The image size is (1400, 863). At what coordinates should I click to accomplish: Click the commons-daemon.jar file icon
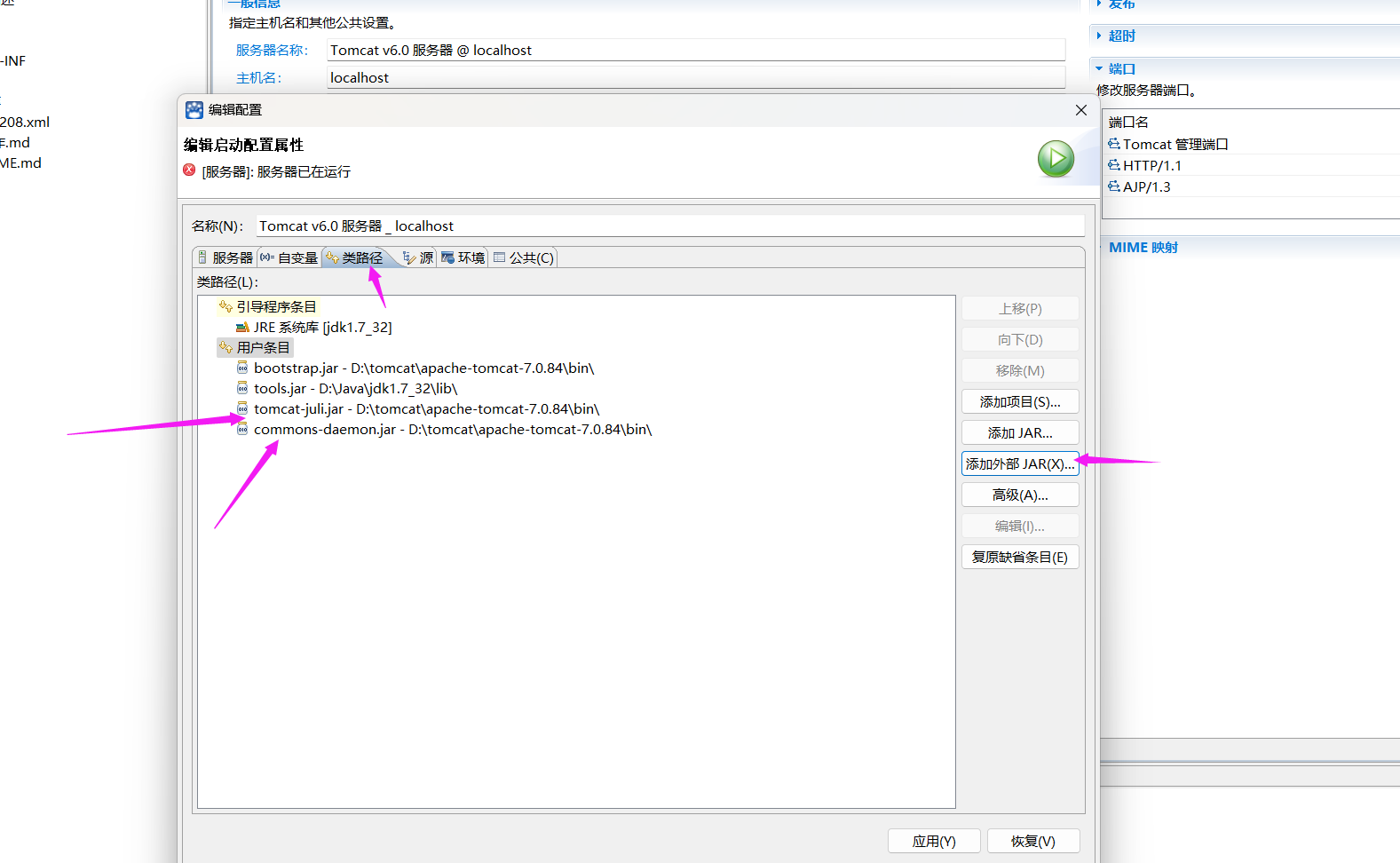[242, 429]
